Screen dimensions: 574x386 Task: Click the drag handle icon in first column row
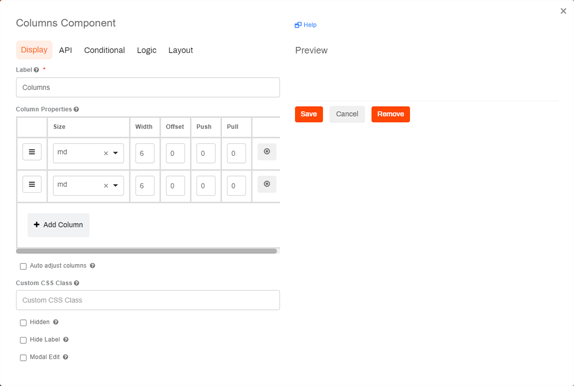coord(32,152)
